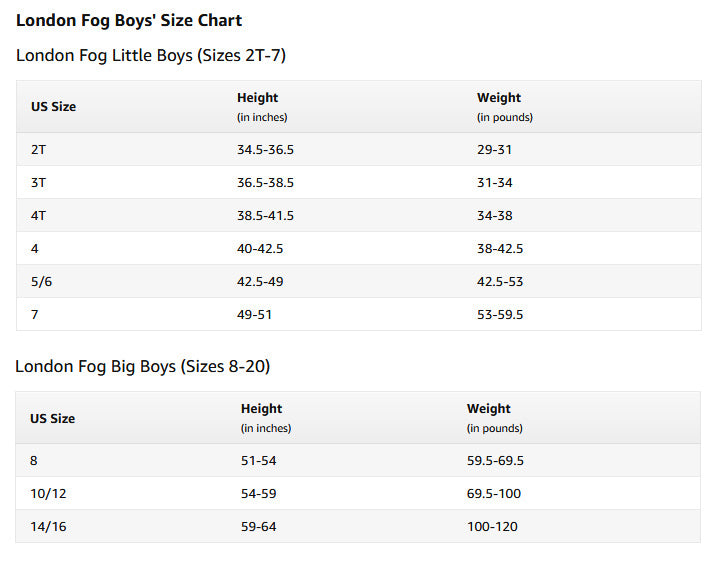Click the Little Boys (Sizes 2T-7) heading
The width and height of the screenshot is (720, 580).
coord(151,55)
